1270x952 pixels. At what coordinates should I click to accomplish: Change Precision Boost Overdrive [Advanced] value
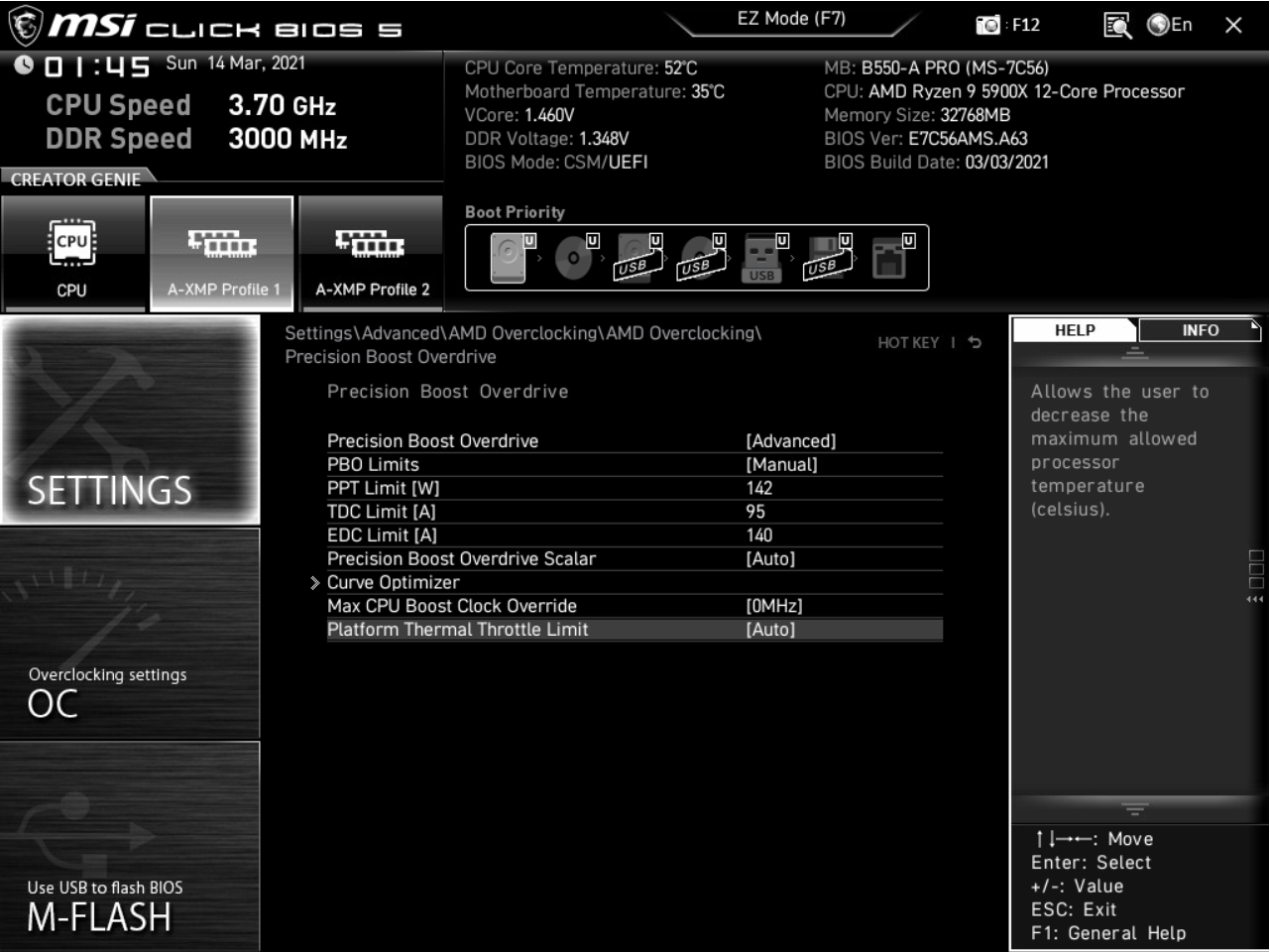[x=790, y=441]
